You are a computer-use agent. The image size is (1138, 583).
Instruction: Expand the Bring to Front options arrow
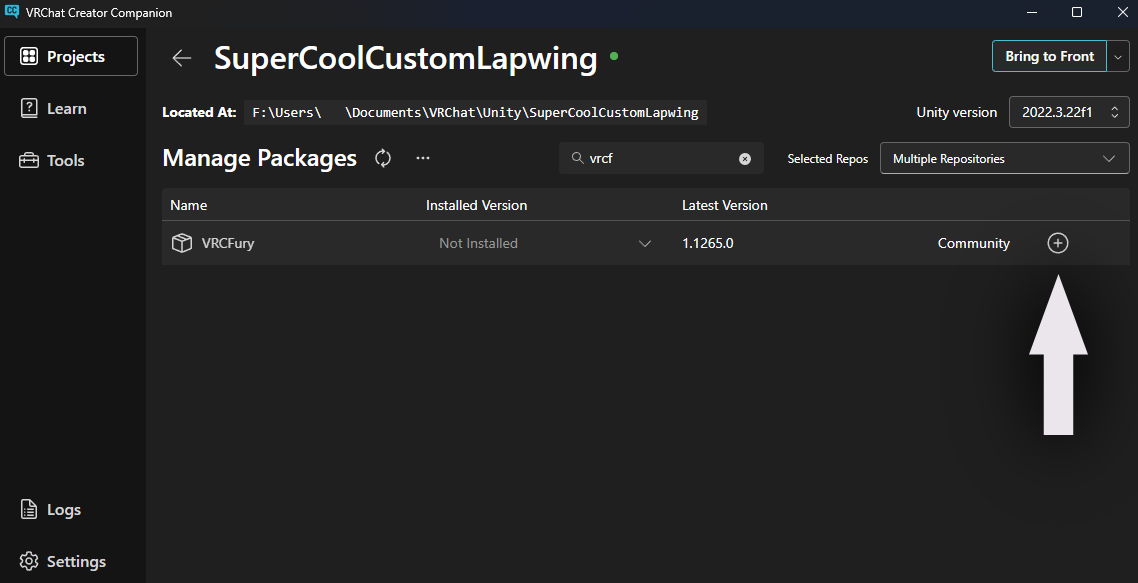1118,57
